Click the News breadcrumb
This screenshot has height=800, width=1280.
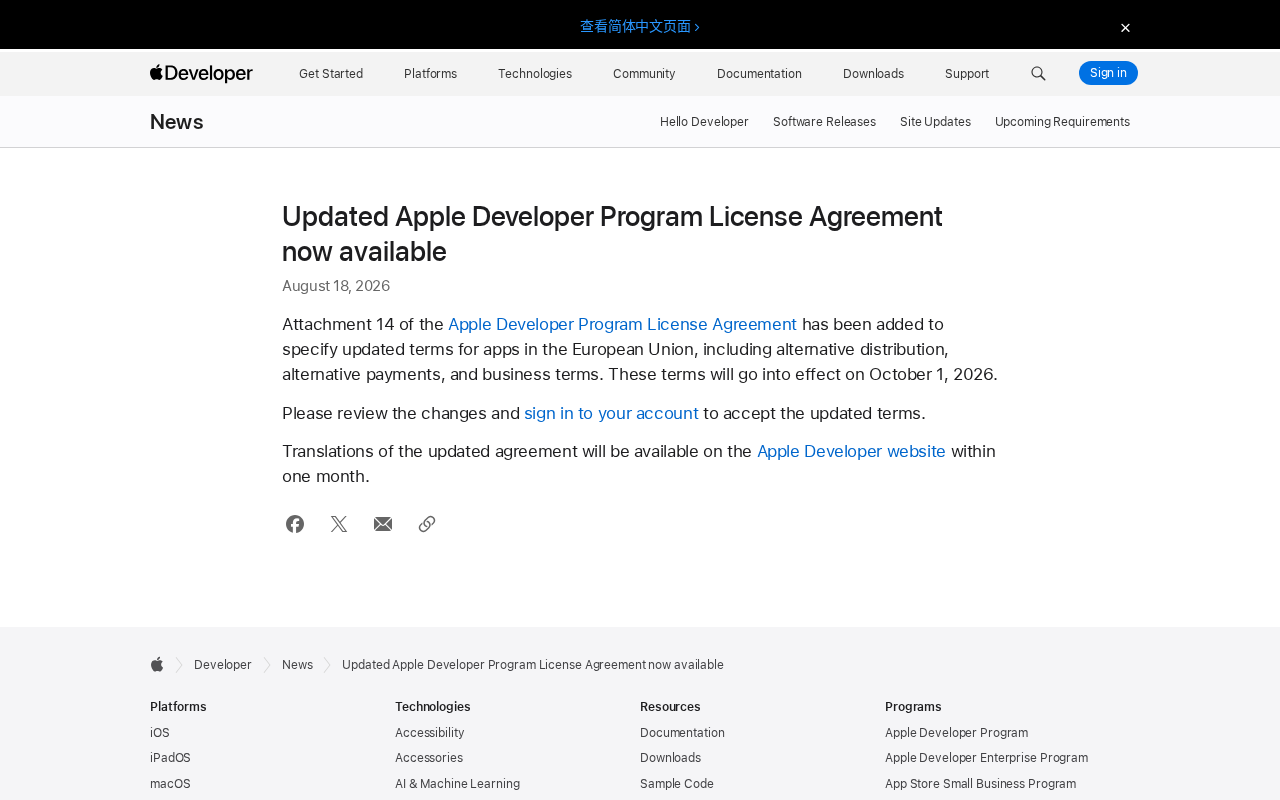pyautogui.click(x=297, y=665)
